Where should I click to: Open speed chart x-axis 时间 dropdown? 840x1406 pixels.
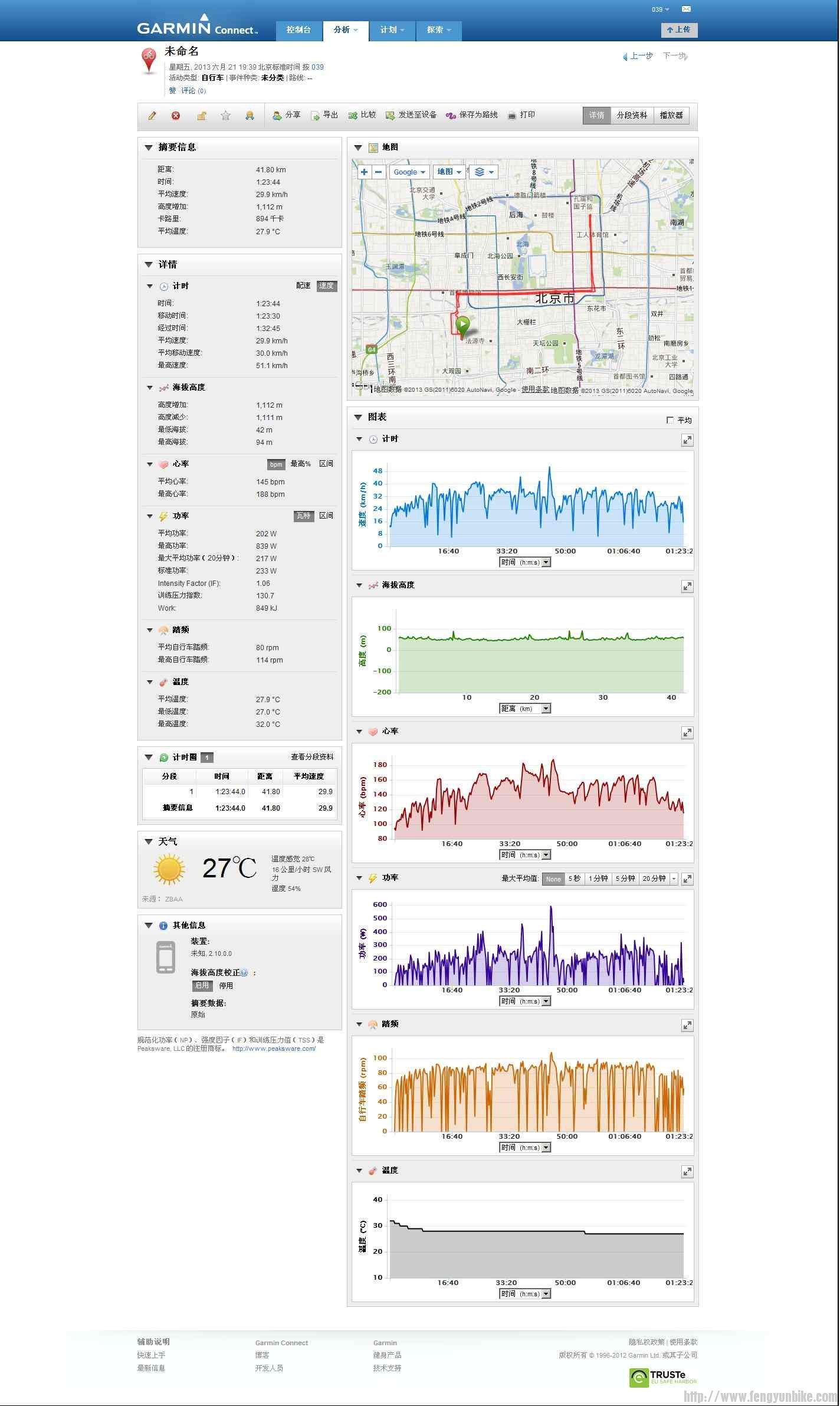525,562
